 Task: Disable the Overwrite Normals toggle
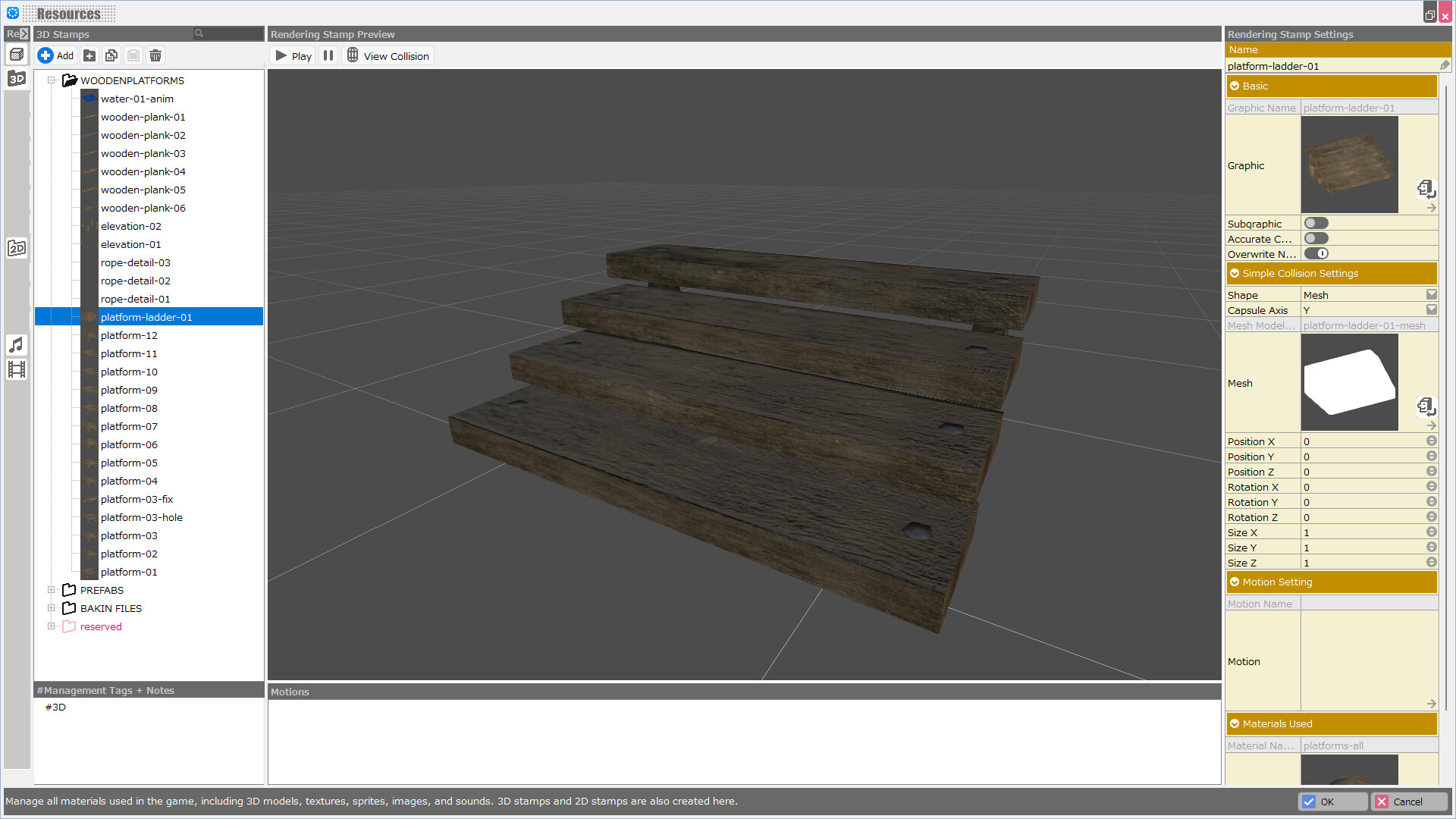(1316, 253)
